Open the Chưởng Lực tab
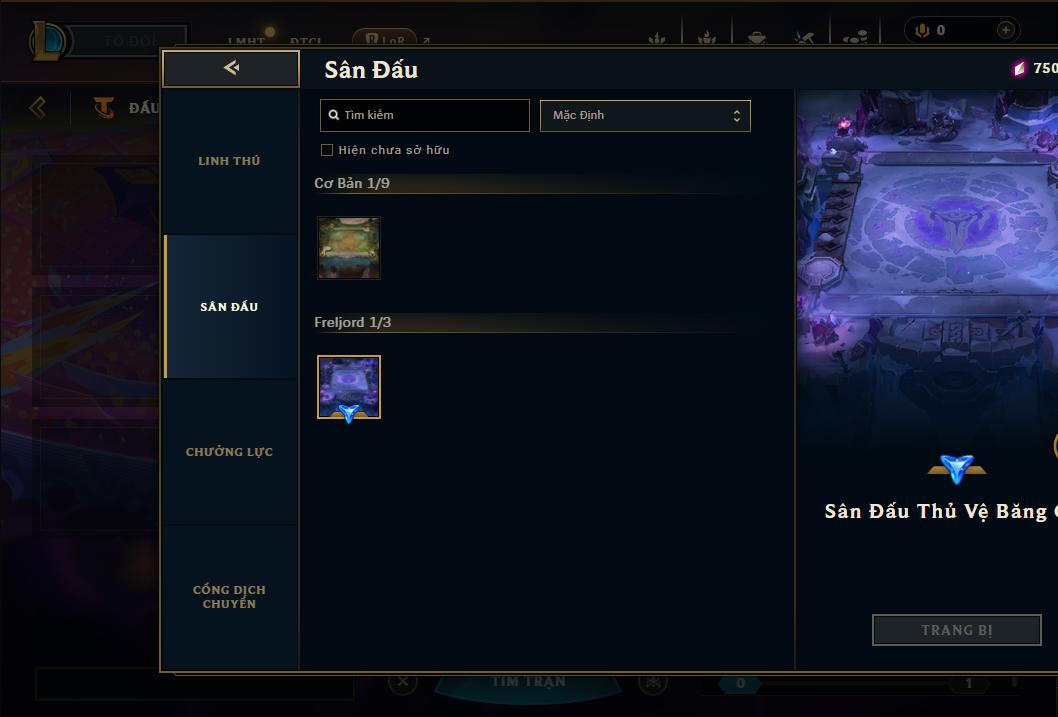Viewport: 1058px width, 717px height. point(229,452)
